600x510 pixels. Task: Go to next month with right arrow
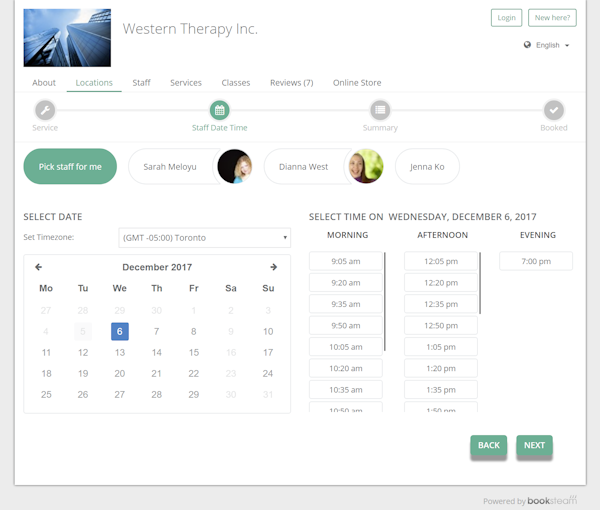point(273,267)
